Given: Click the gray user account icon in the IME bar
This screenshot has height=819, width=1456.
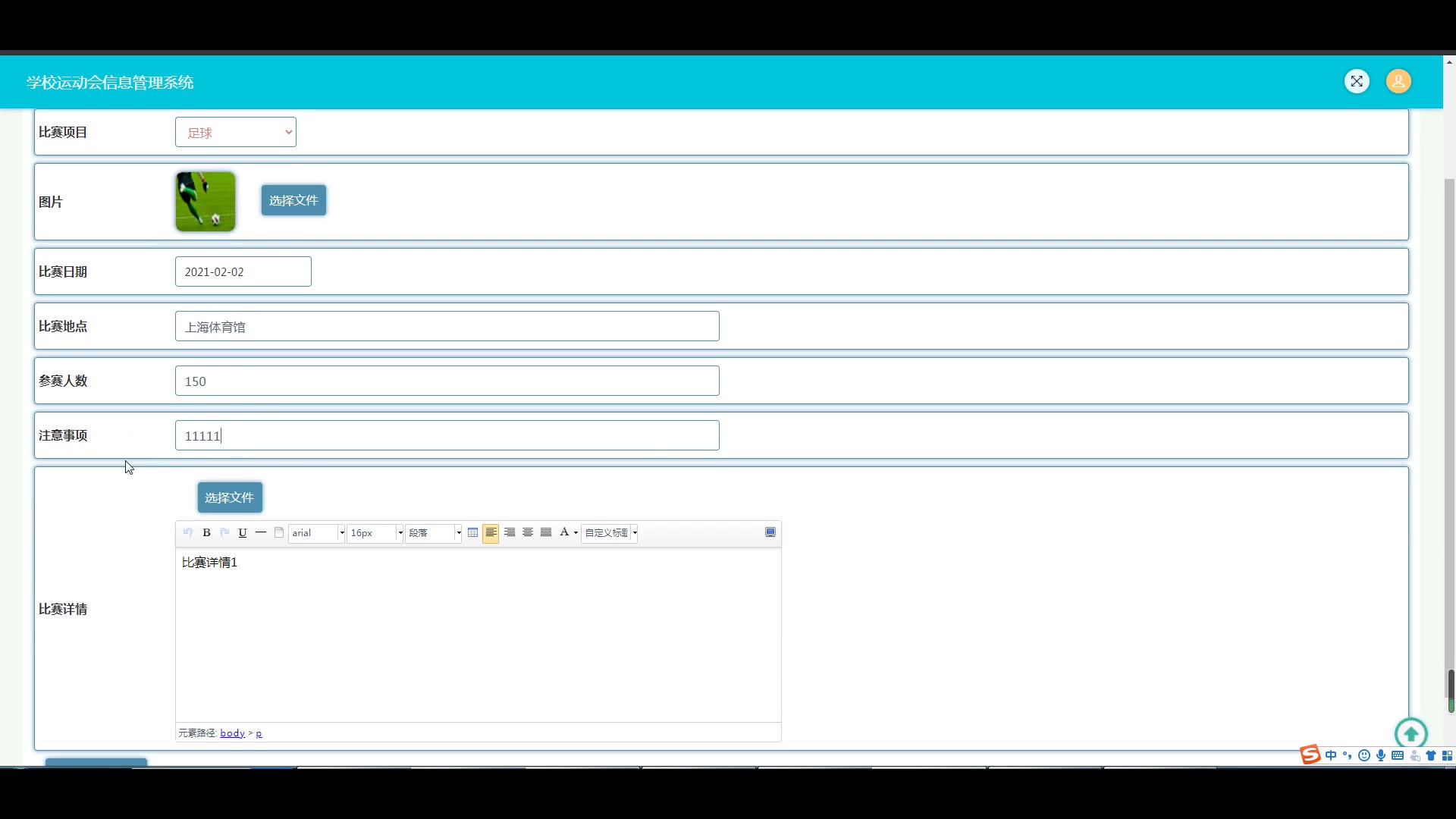Looking at the screenshot, I should pos(1415,755).
